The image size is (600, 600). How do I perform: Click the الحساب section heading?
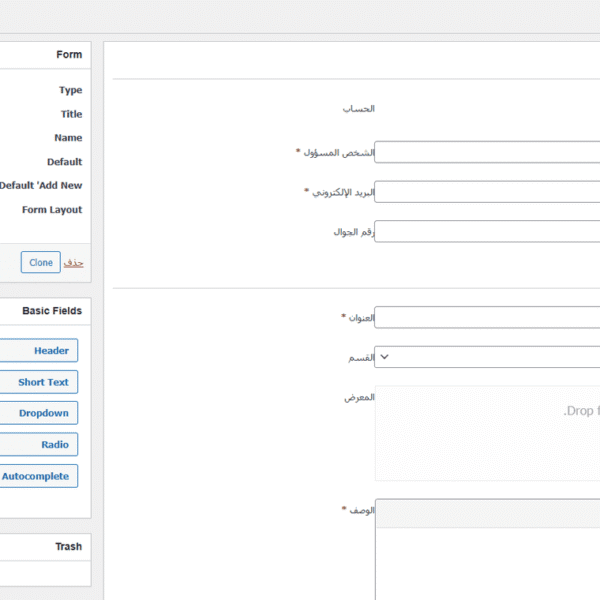coord(358,108)
